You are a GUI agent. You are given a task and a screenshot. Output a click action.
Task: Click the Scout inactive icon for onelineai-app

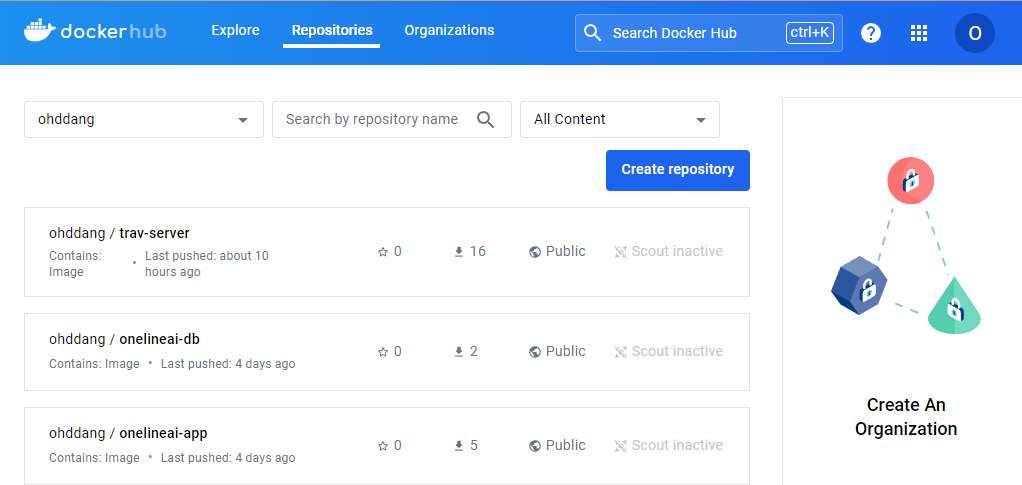coord(620,446)
